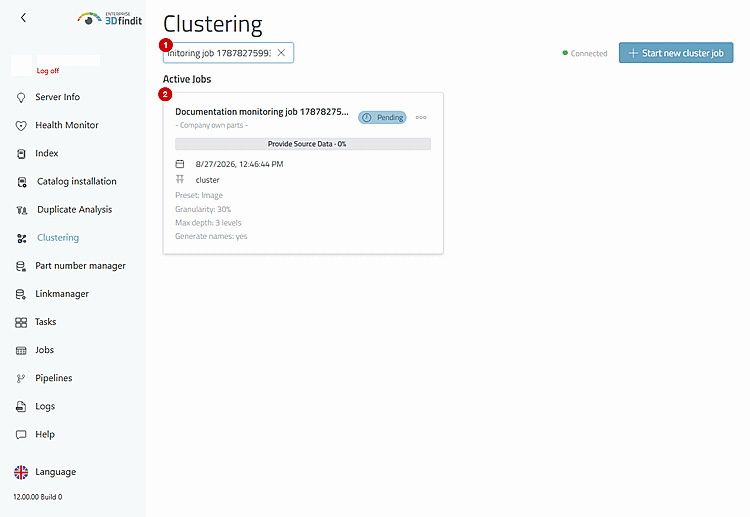750x517 pixels.
Task: Click the Active Jobs heading
Action: [187, 79]
